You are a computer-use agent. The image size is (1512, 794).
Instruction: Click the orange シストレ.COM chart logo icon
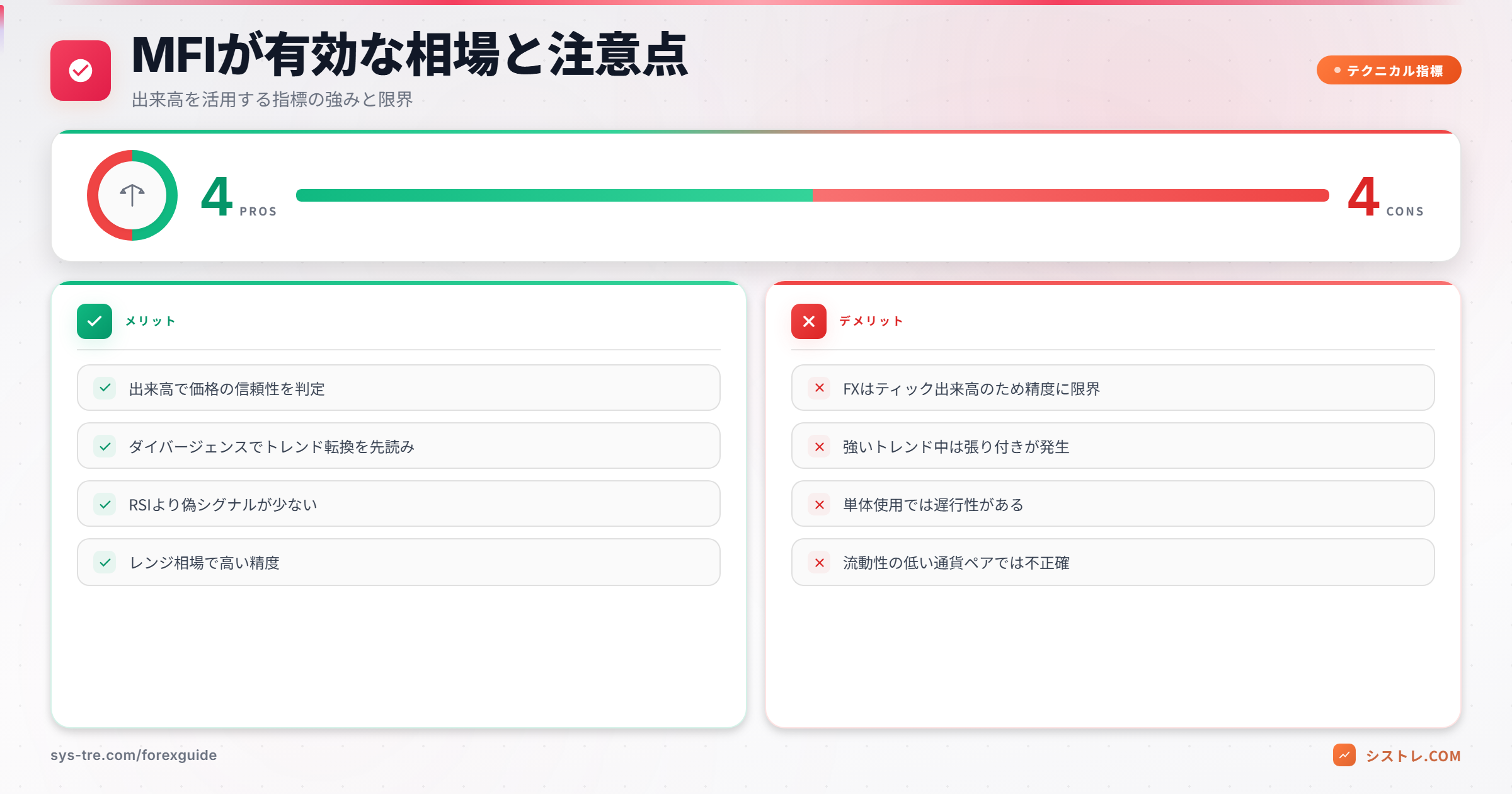click(1344, 755)
